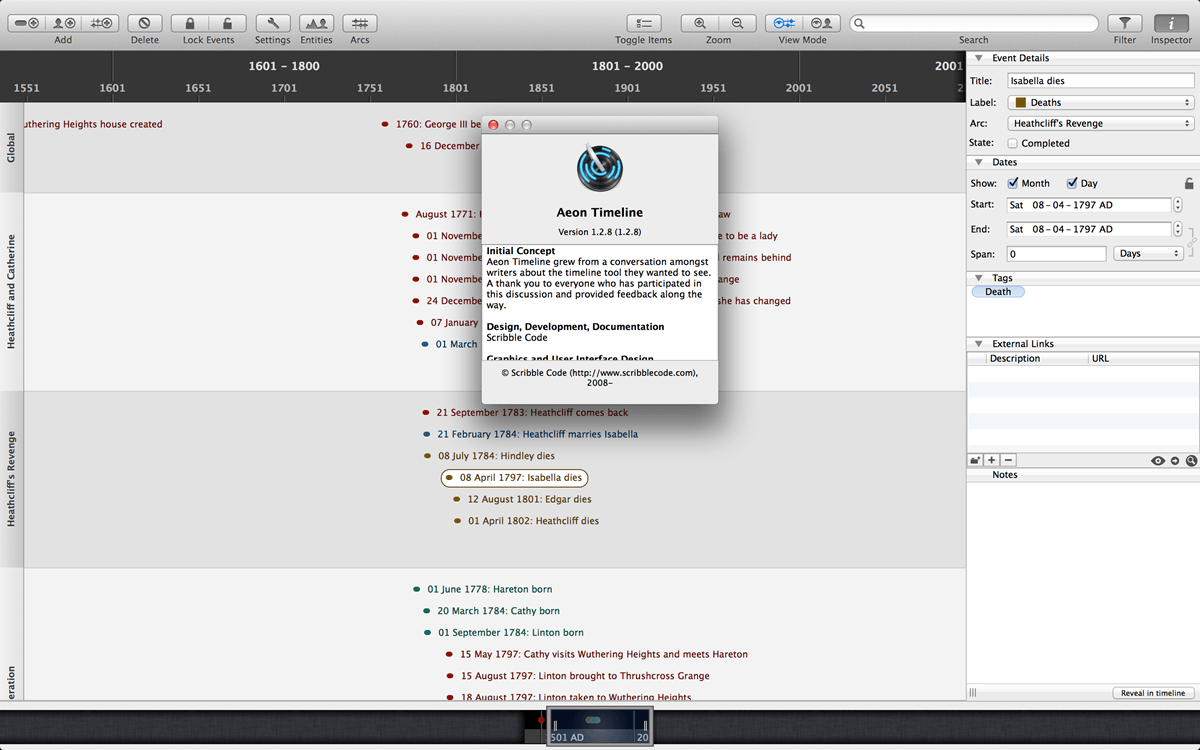The image size is (1200, 750).
Task: Open the Entities panel icon
Action: coord(316,23)
